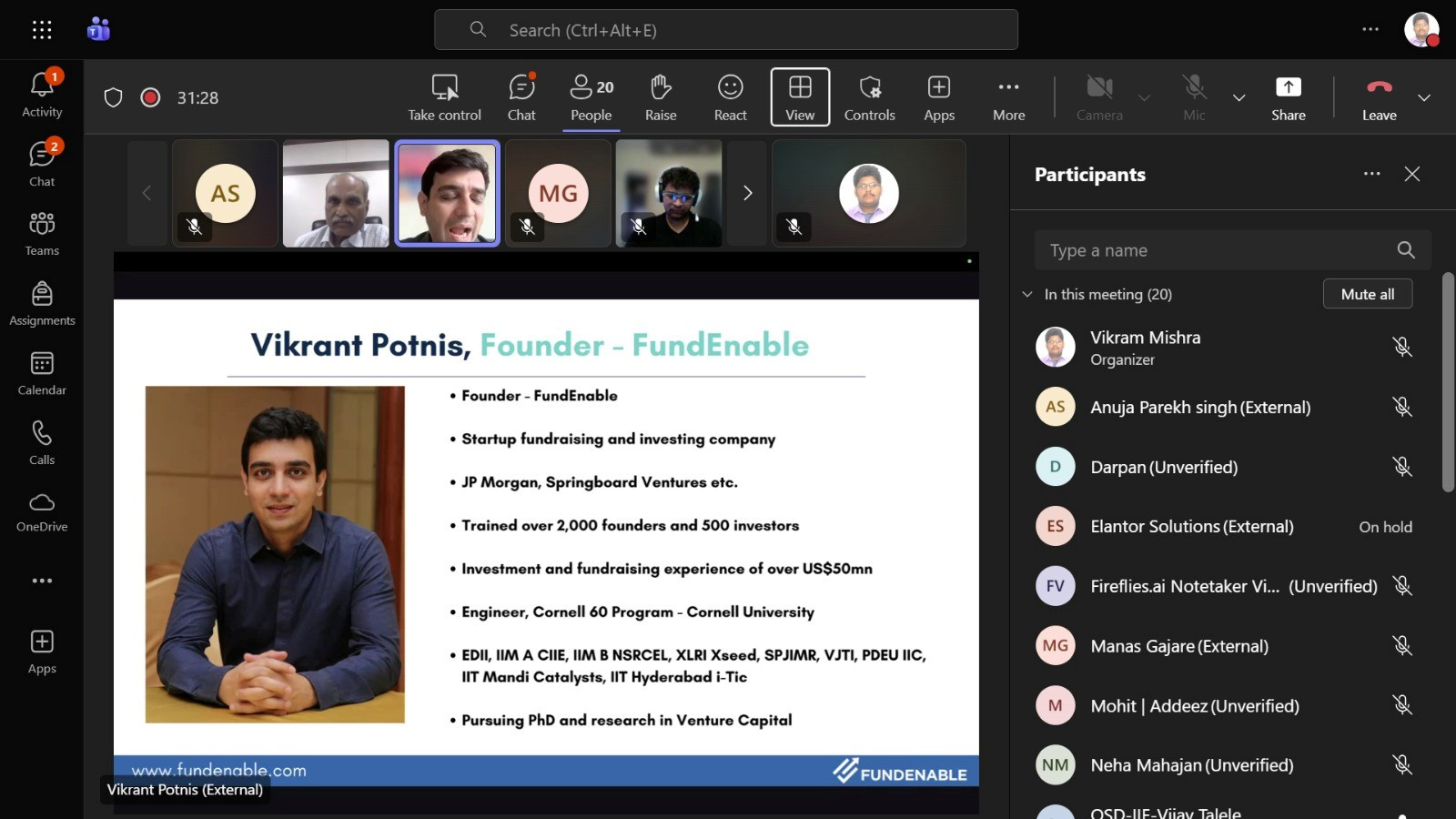The image size is (1456, 819).
Task: Open the meeting Chat panel
Action: (521, 97)
